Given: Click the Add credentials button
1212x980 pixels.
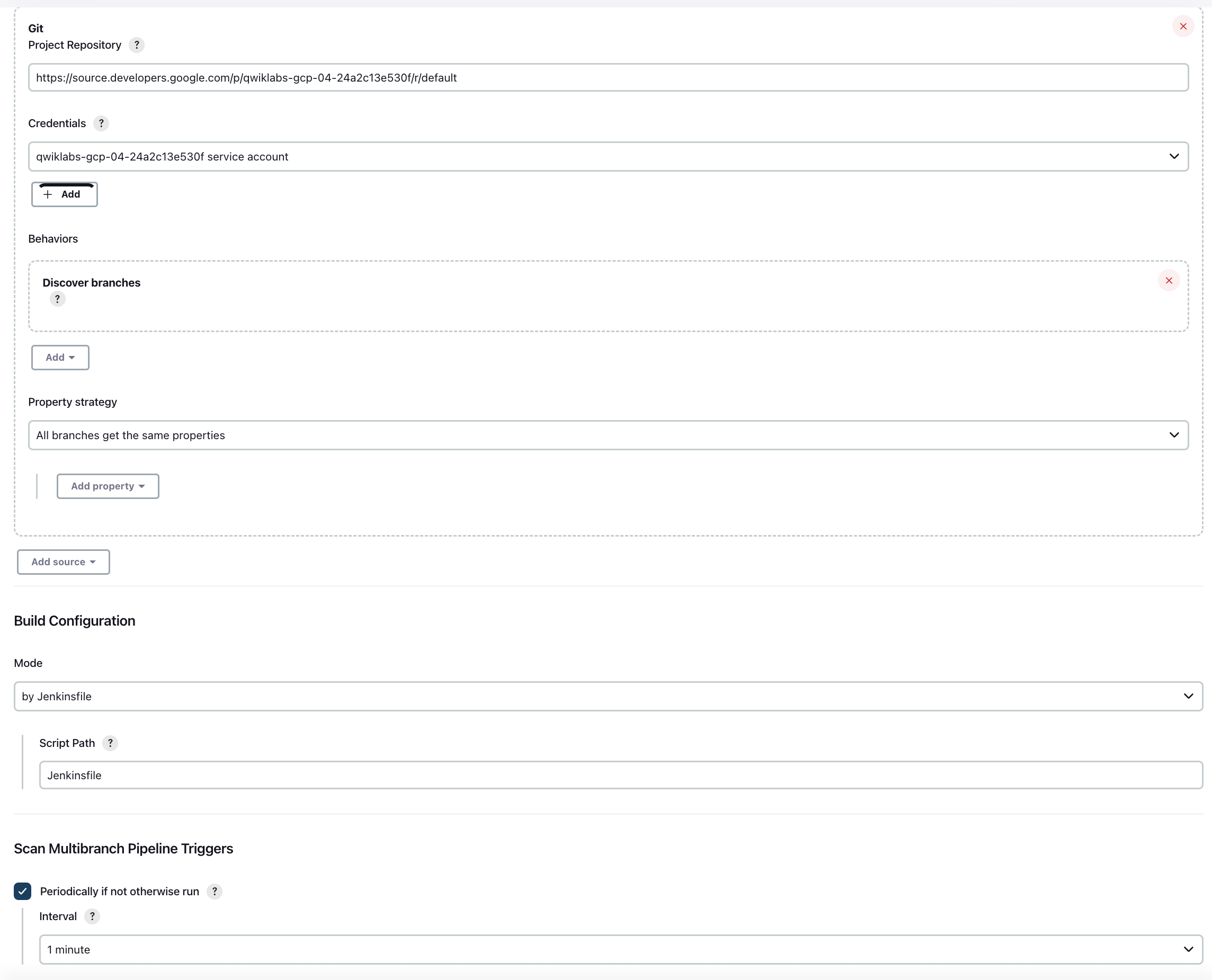Looking at the screenshot, I should 64,195.
